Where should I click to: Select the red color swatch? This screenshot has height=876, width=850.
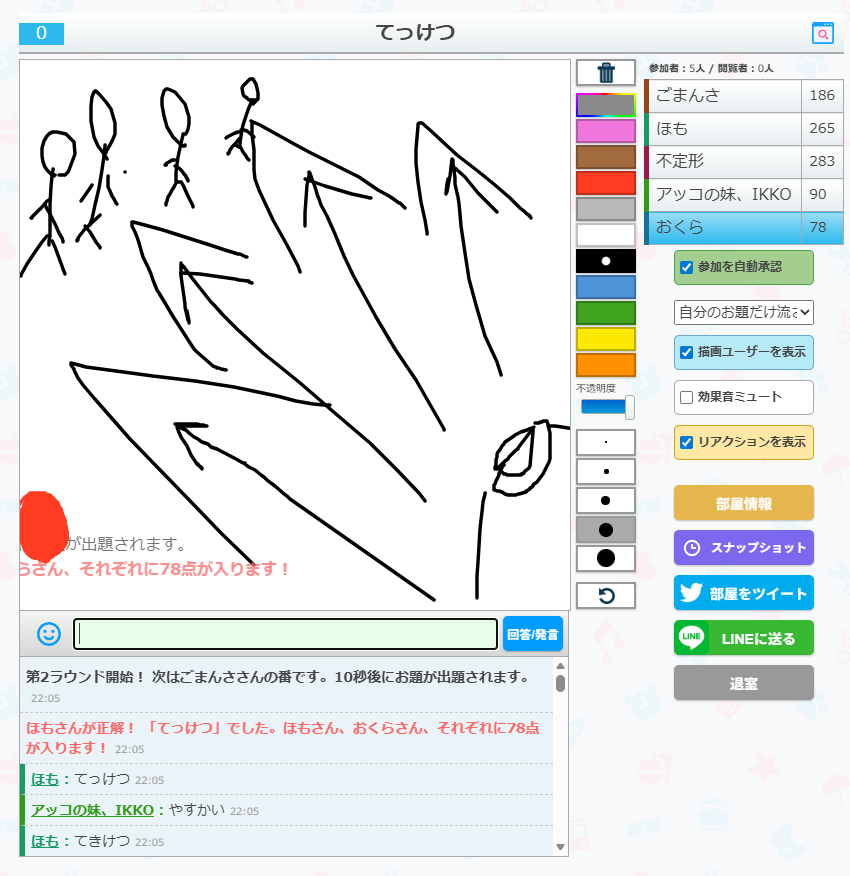[605, 182]
